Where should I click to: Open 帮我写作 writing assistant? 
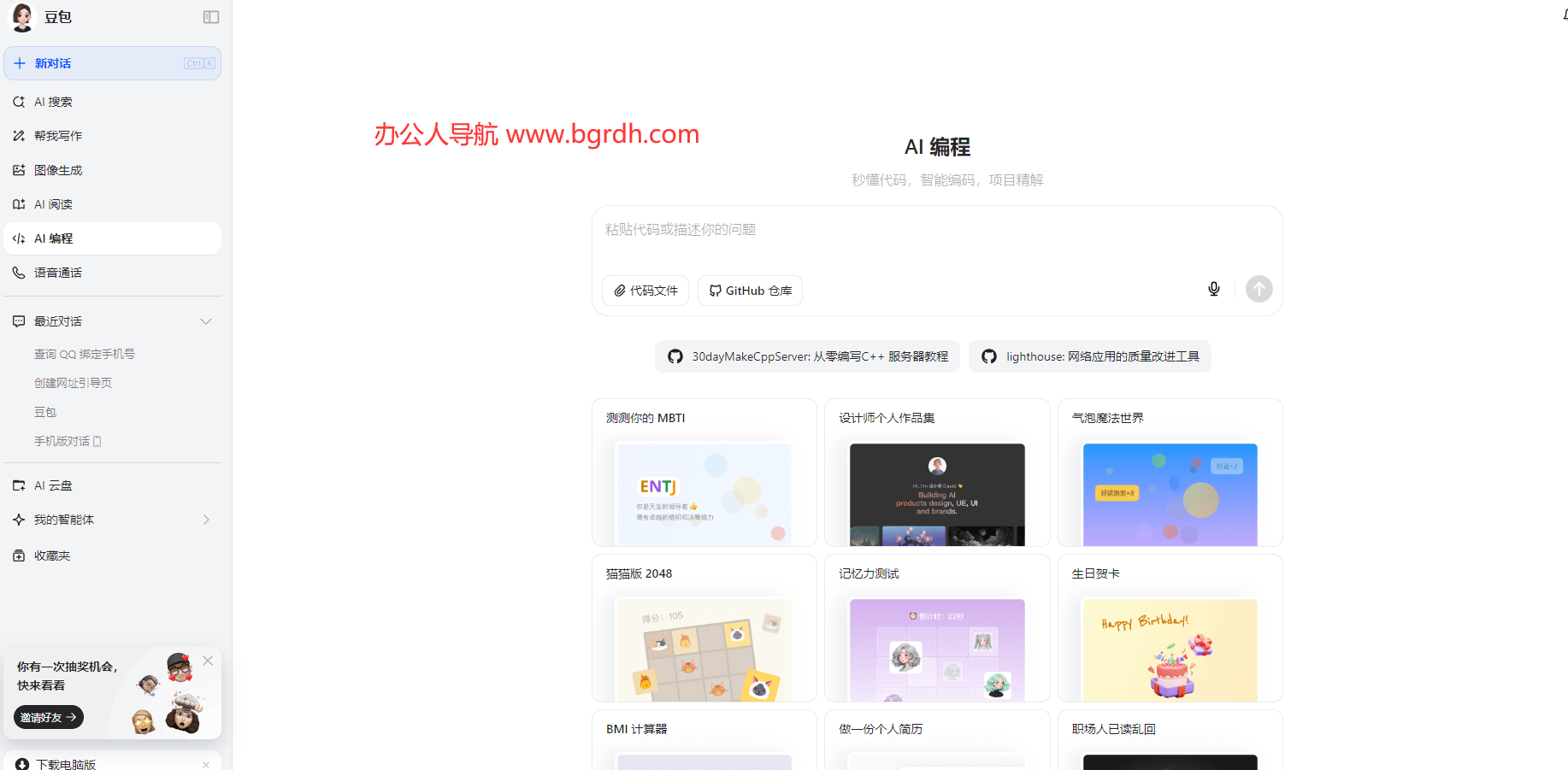pos(112,136)
